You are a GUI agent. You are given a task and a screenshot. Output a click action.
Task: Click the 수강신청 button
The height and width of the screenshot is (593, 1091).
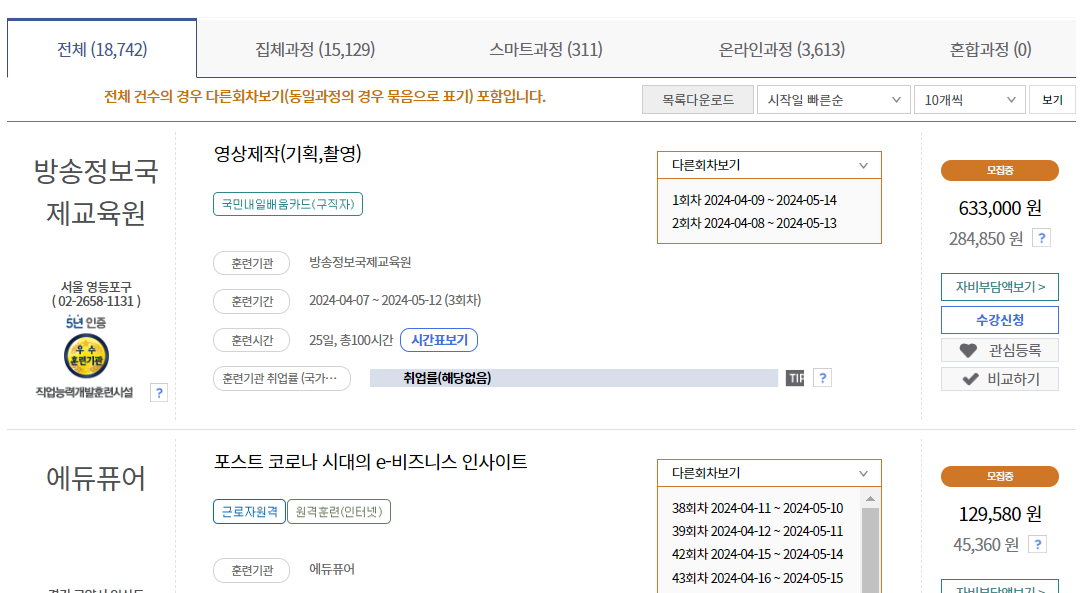(x=1000, y=320)
